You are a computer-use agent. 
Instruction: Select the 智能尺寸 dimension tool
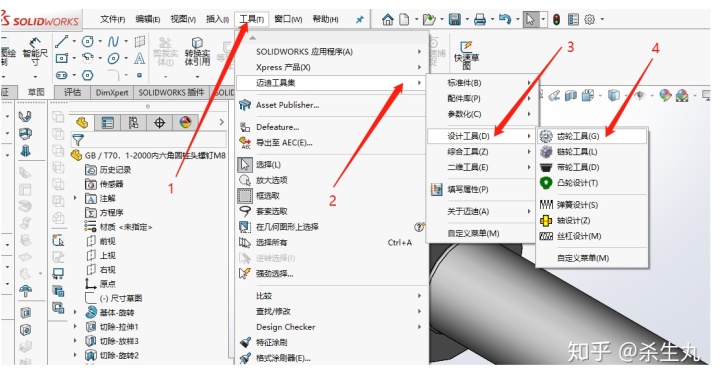[x=35, y=52]
